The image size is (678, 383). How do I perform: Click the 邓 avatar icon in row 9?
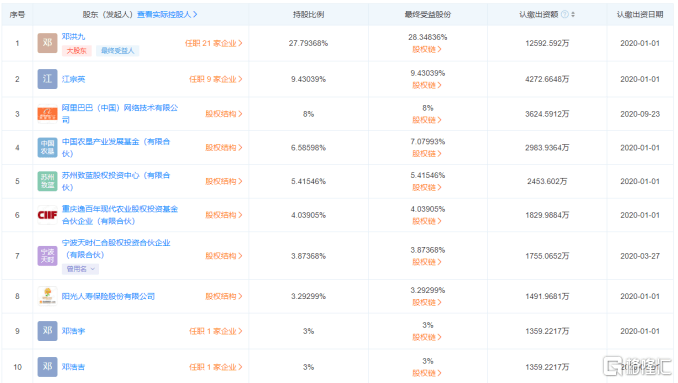[47, 331]
